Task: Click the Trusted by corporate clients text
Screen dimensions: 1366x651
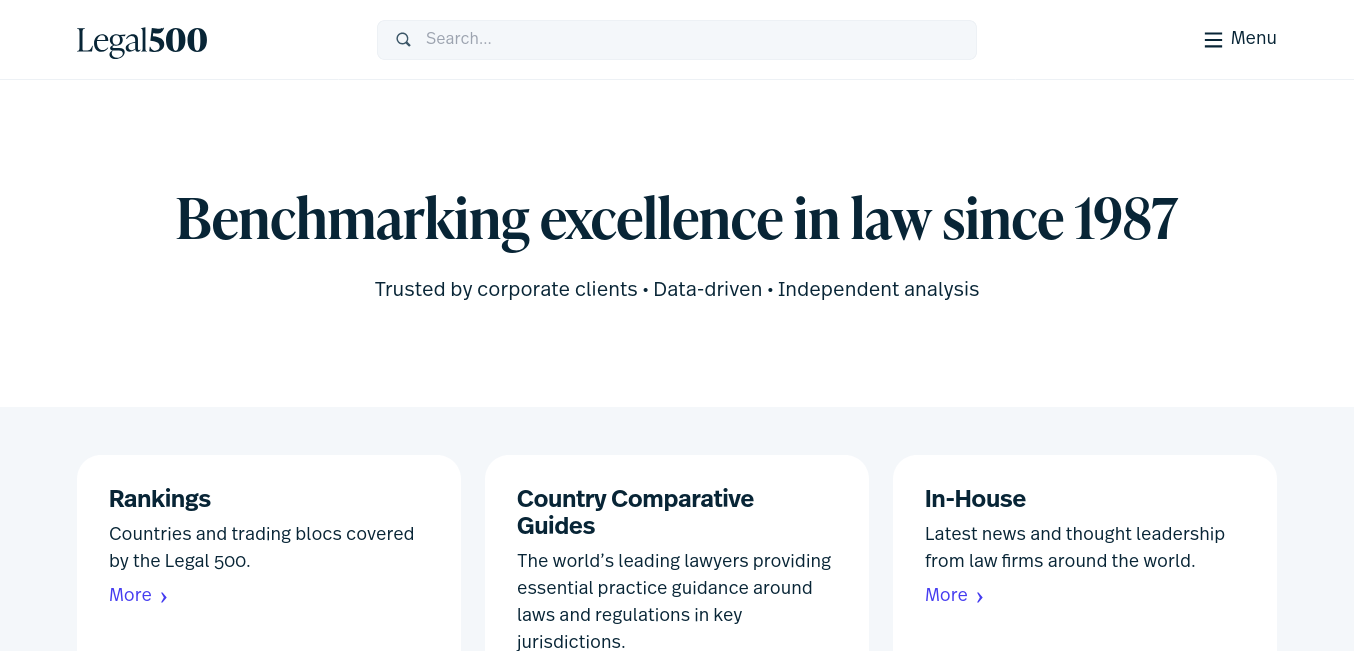Action: pos(506,289)
